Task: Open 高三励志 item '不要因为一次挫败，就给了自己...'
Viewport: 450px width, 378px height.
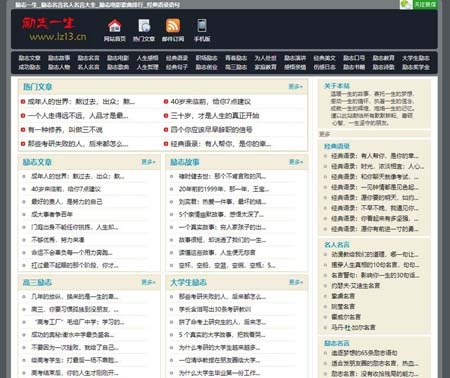Action: pyautogui.click(x=75, y=347)
